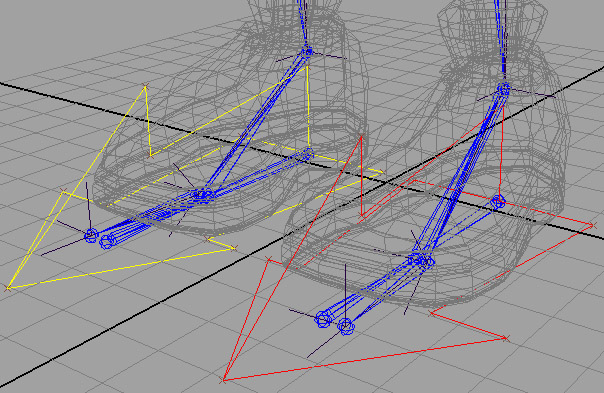Select the left heel joint inside the yellow control
This screenshot has height=393, width=604.
[x=307, y=155]
